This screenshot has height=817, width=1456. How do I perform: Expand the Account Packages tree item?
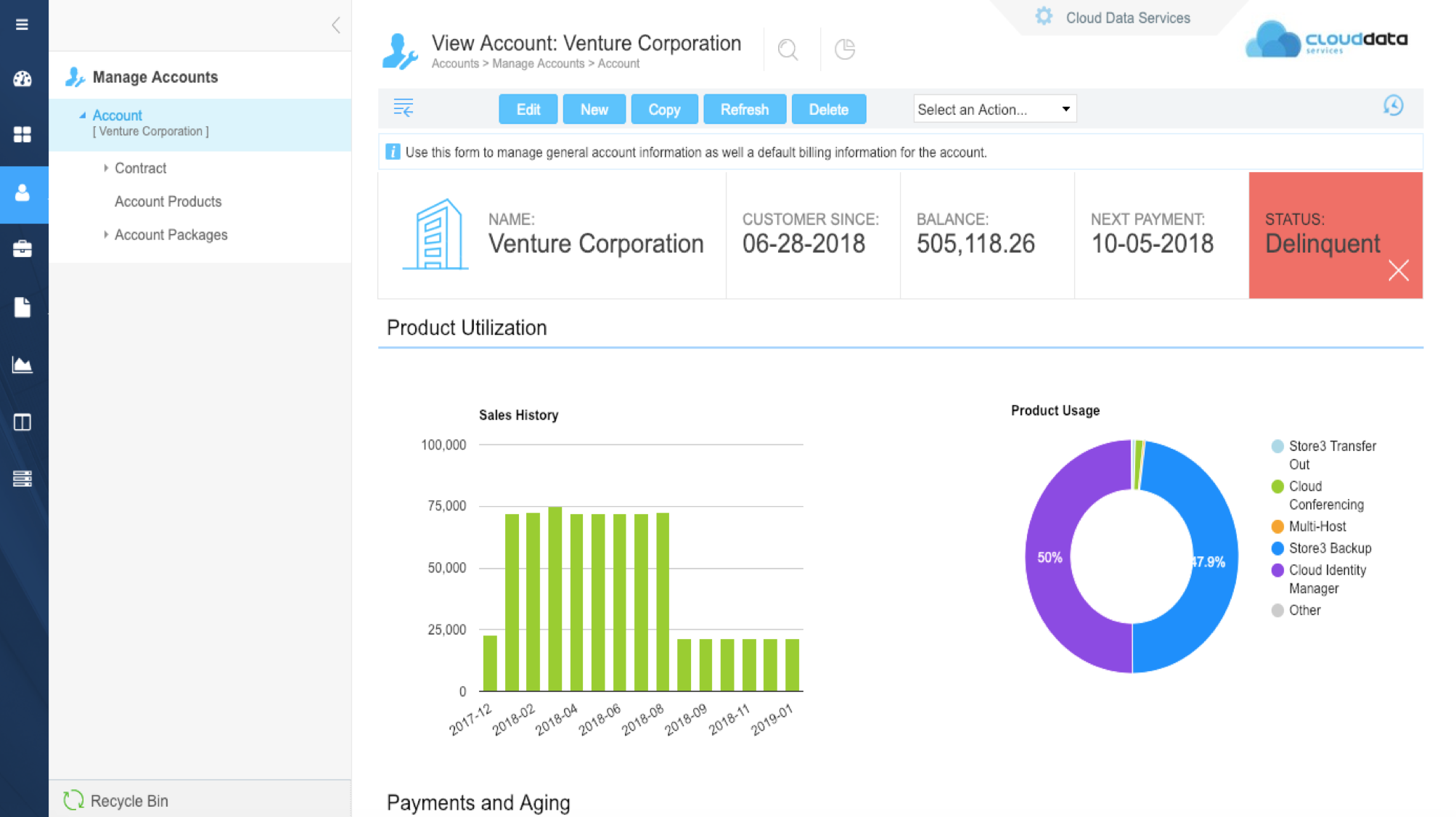tap(107, 235)
